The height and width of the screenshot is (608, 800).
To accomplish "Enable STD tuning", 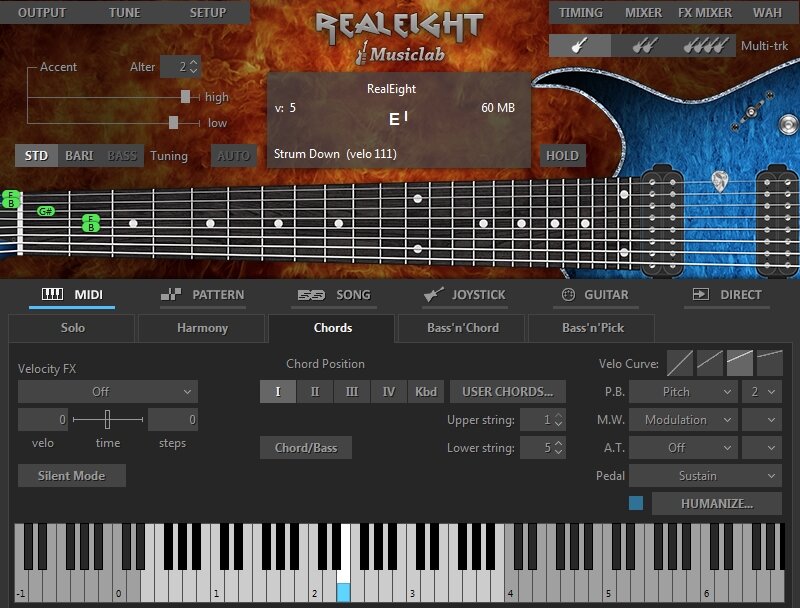I will [x=36, y=156].
